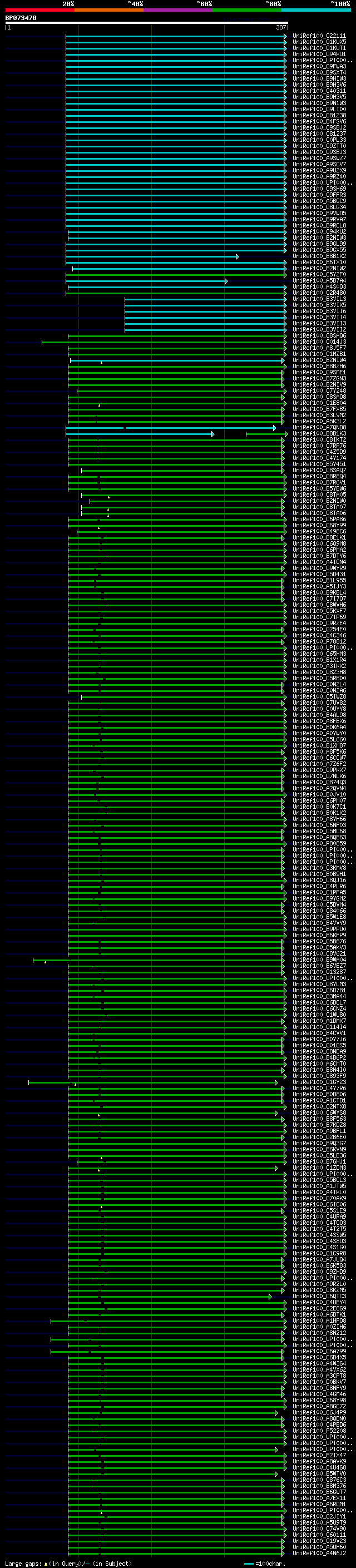This screenshot has width=356, height=1568.
Task: Open hit UniRef100_Q9FWA3
Action: pos(319,66)
